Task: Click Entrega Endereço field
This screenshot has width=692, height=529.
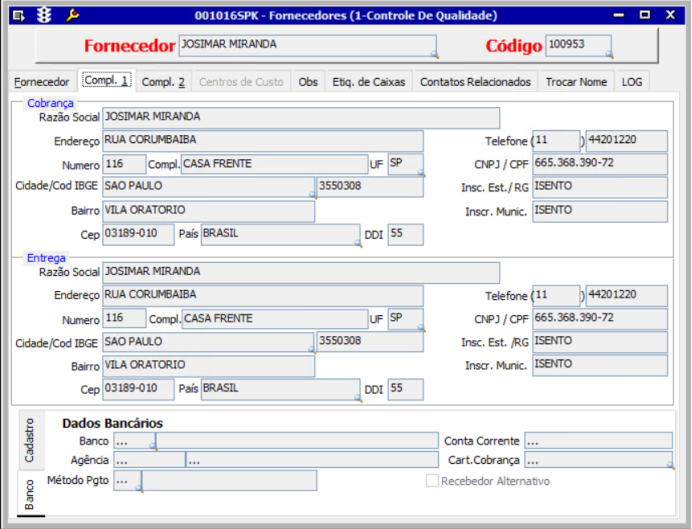Action: pos(263,296)
